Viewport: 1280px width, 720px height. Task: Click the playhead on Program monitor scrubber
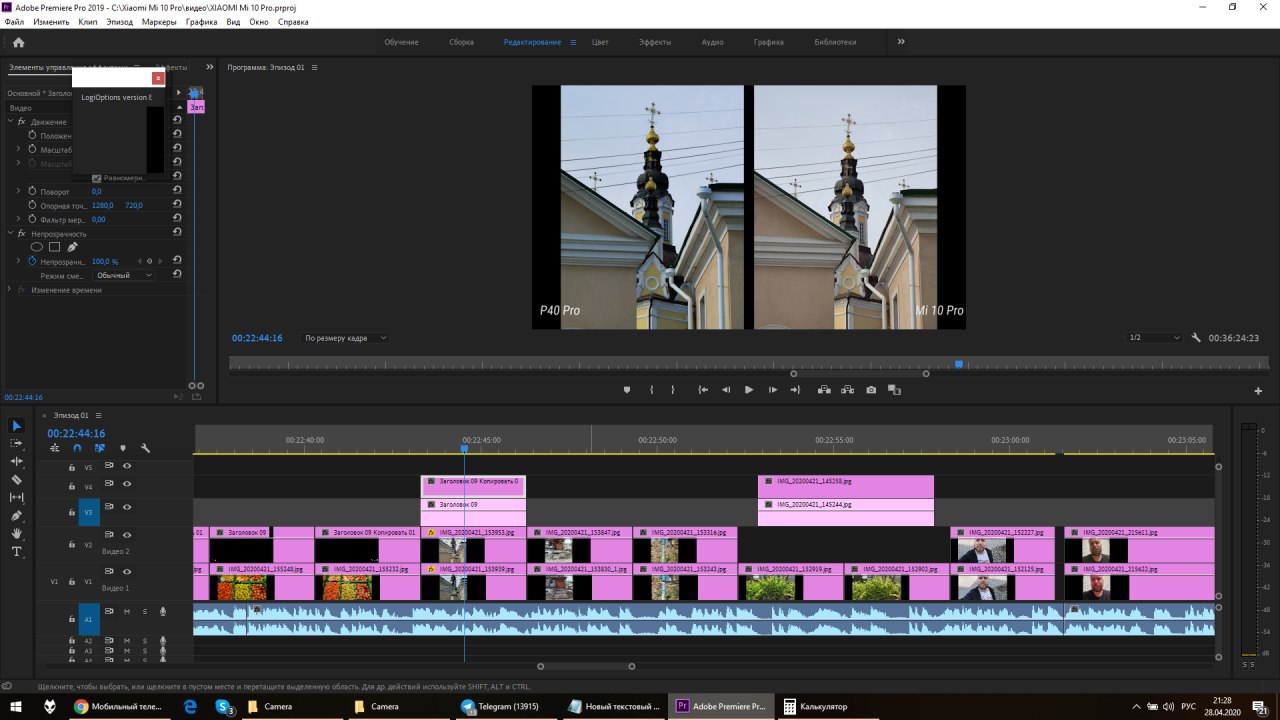click(x=959, y=364)
